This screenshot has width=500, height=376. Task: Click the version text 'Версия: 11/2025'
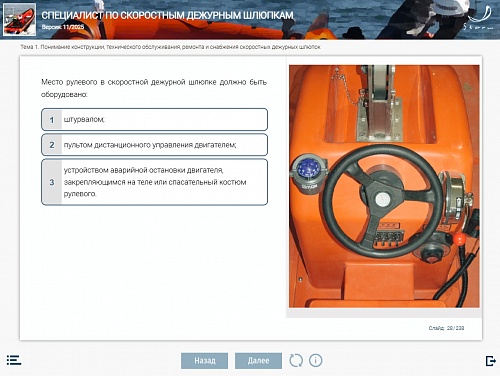click(x=63, y=27)
